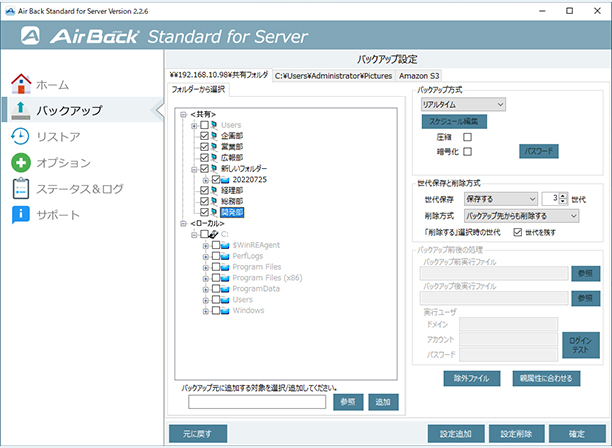Enable the 圧縮 compression checkbox
612x448 pixels.
[x=466, y=137]
